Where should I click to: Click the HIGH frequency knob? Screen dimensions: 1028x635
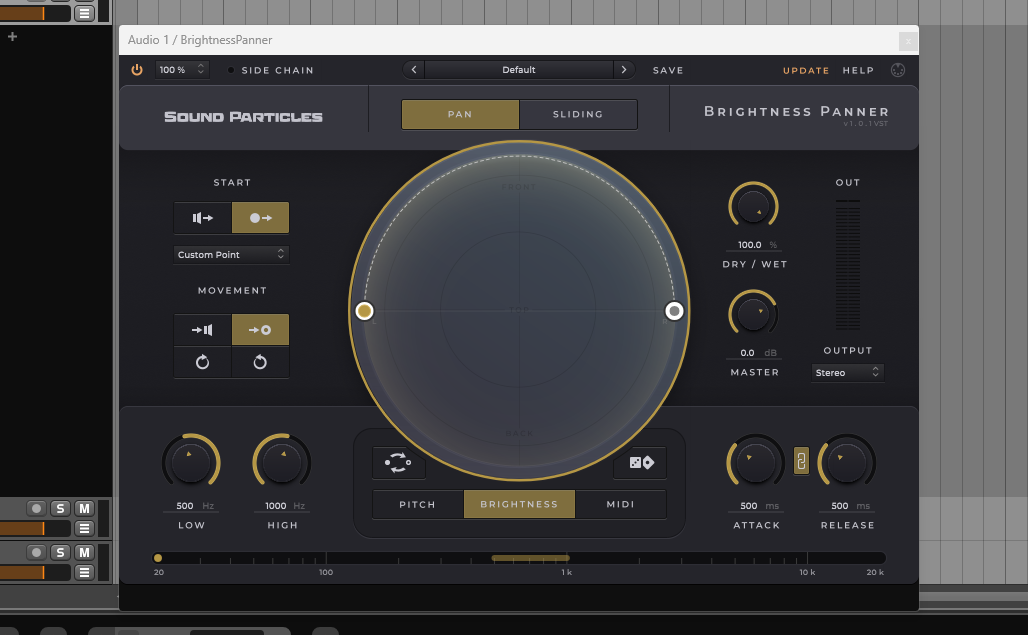pyautogui.click(x=282, y=462)
